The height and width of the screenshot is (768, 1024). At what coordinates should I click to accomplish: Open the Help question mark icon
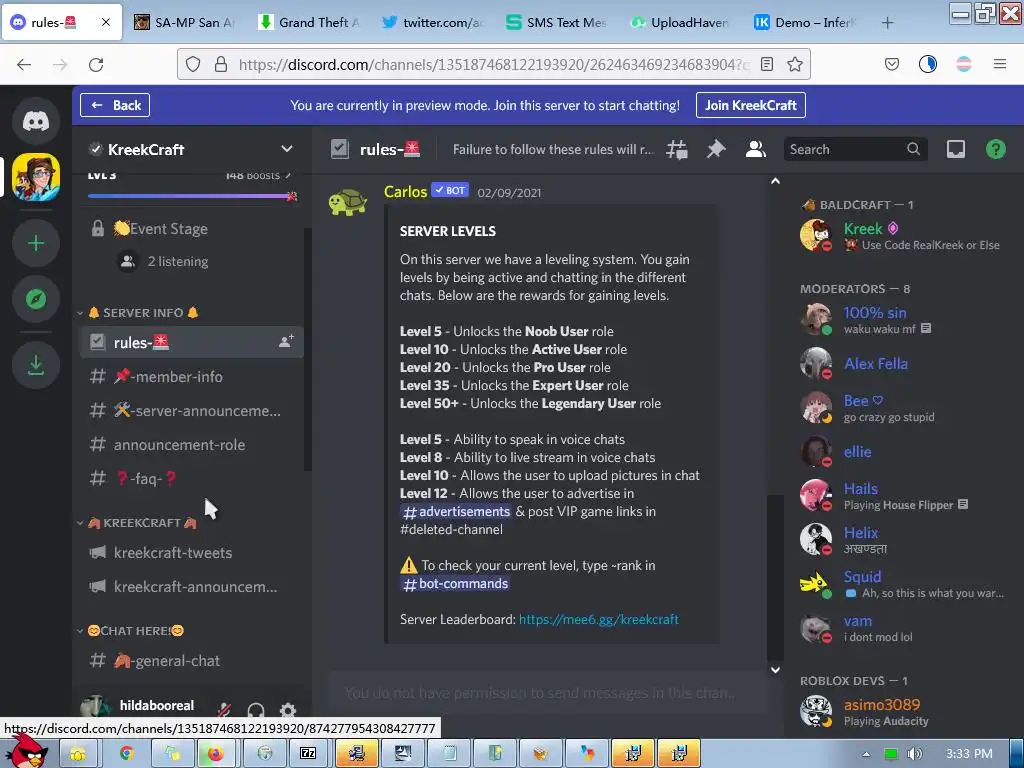tap(995, 150)
